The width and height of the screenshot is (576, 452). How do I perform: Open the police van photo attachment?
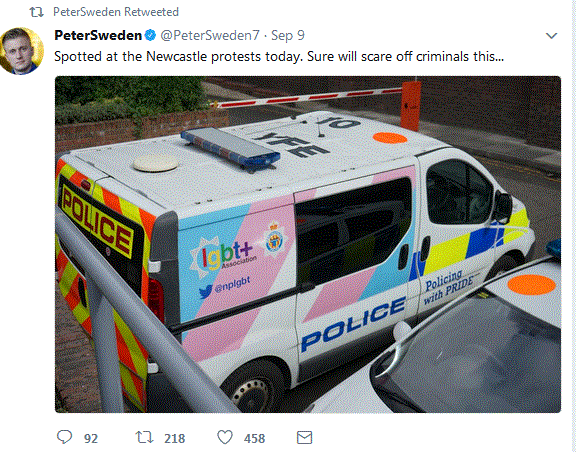[x=308, y=244]
